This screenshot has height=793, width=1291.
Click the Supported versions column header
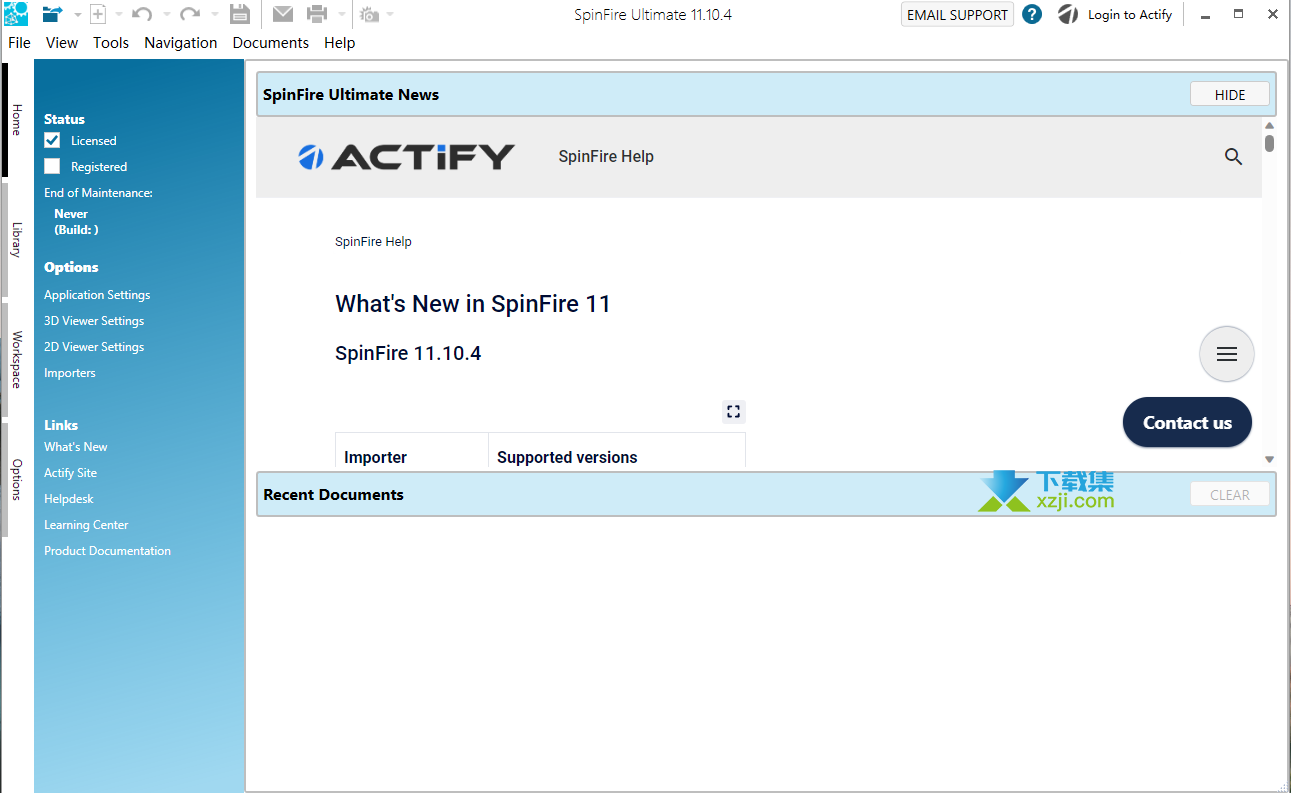point(567,457)
